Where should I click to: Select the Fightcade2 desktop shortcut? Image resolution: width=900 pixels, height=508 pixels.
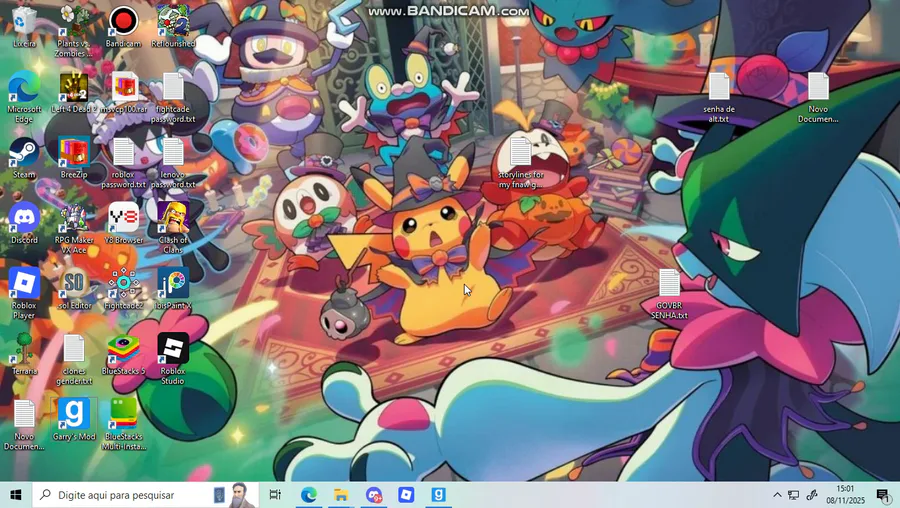123,289
